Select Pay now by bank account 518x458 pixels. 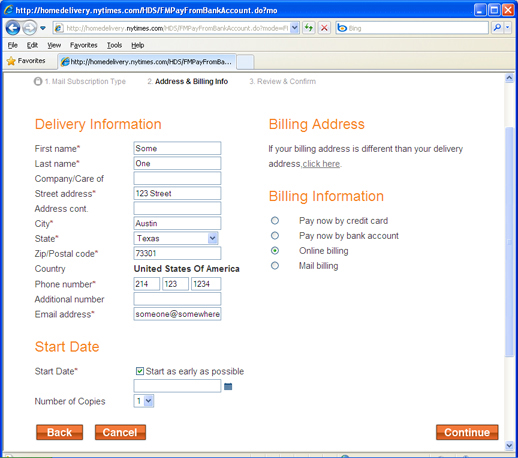pyautogui.click(x=275, y=236)
